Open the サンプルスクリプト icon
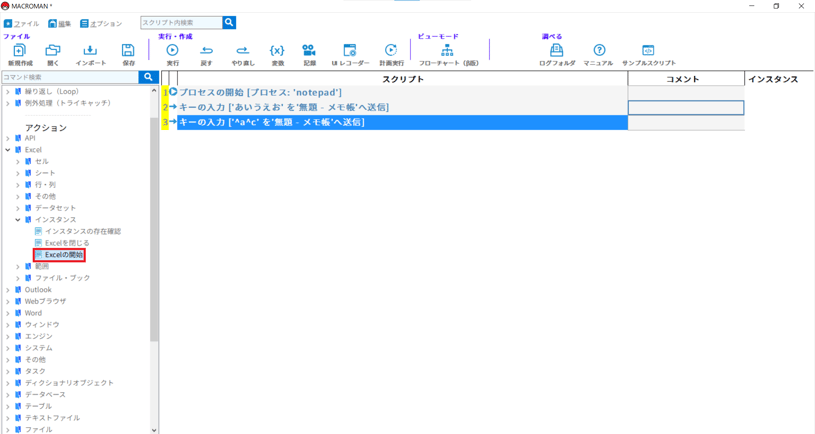Image resolution: width=815 pixels, height=434 pixels. [648, 50]
